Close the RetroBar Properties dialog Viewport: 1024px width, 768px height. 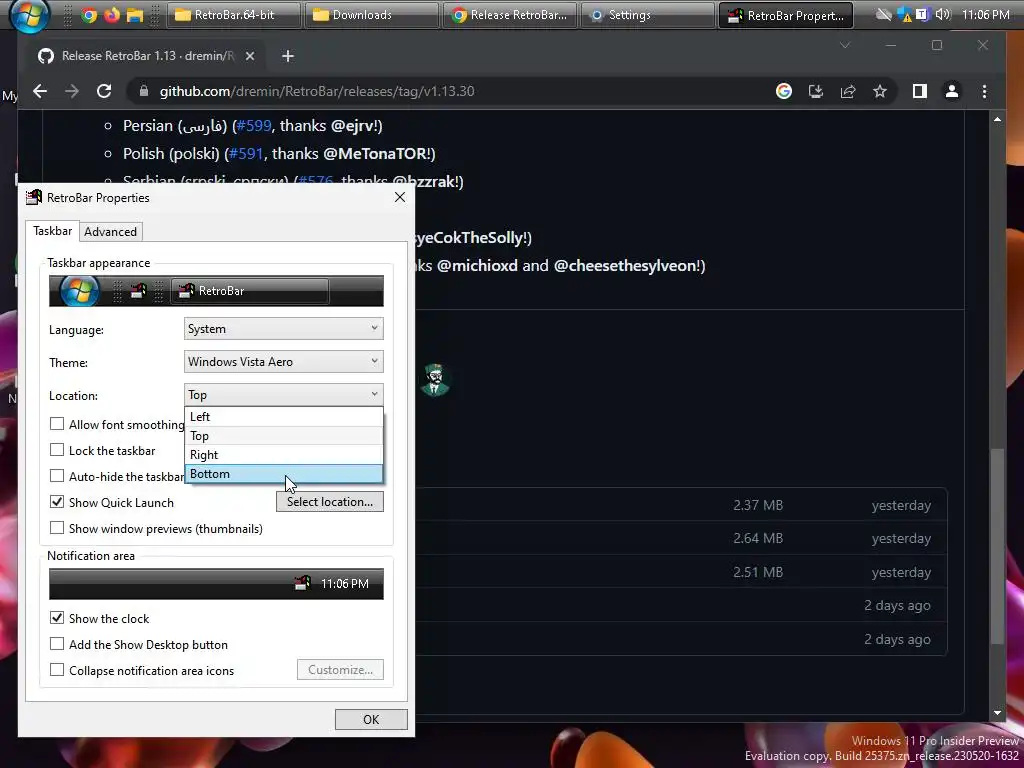[400, 197]
